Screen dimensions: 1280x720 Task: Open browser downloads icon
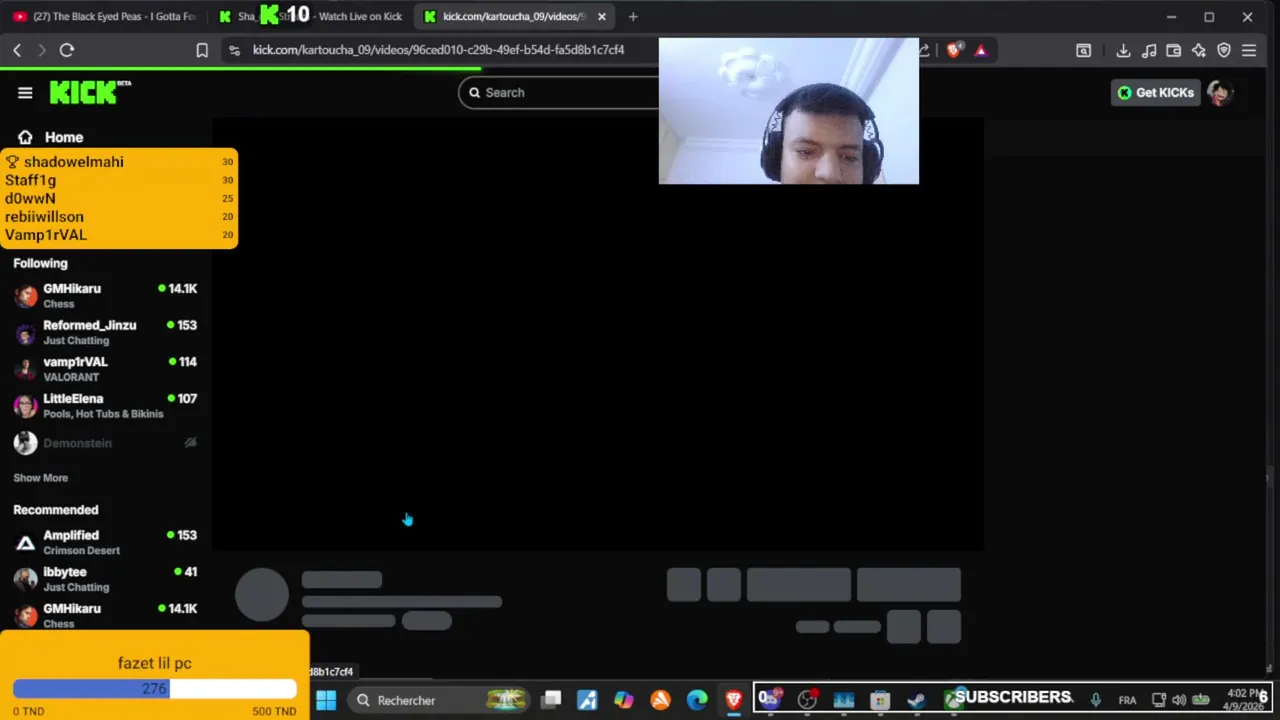pos(1123,50)
